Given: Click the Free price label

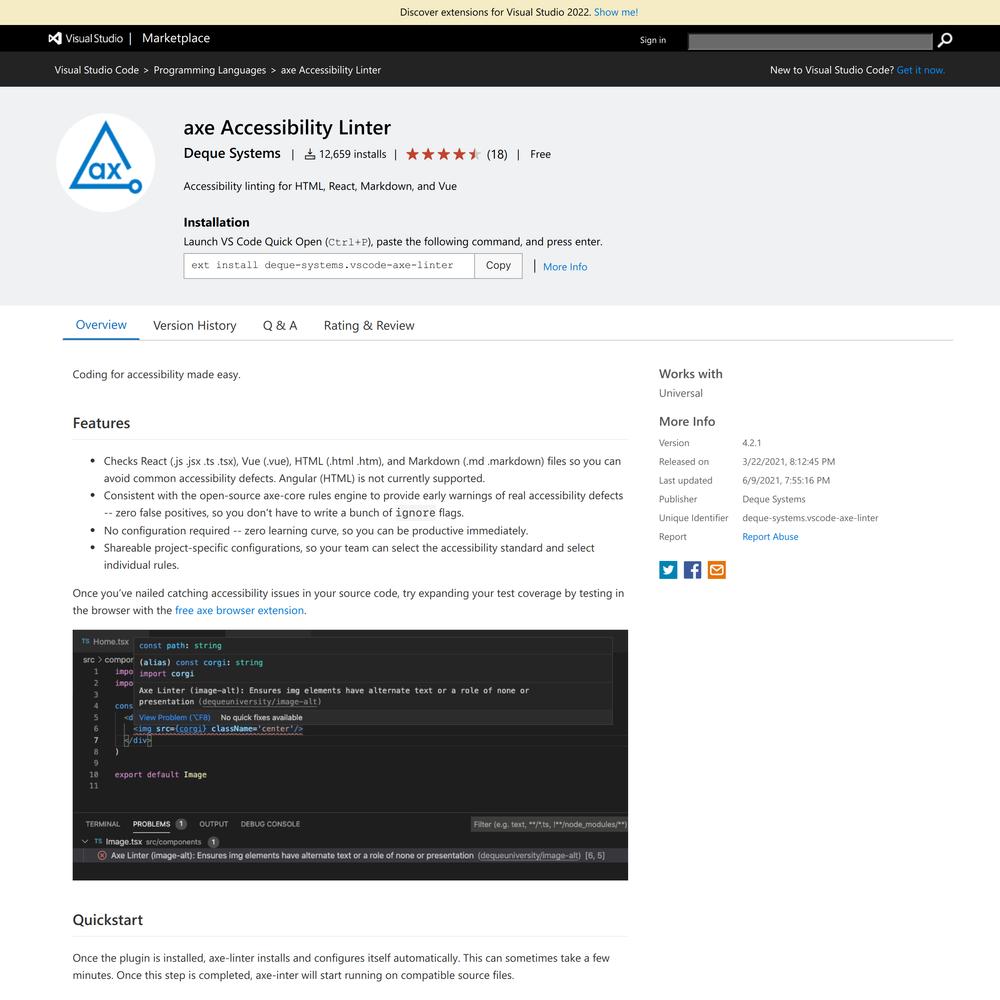Looking at the screenshot, I should (540, 154).
